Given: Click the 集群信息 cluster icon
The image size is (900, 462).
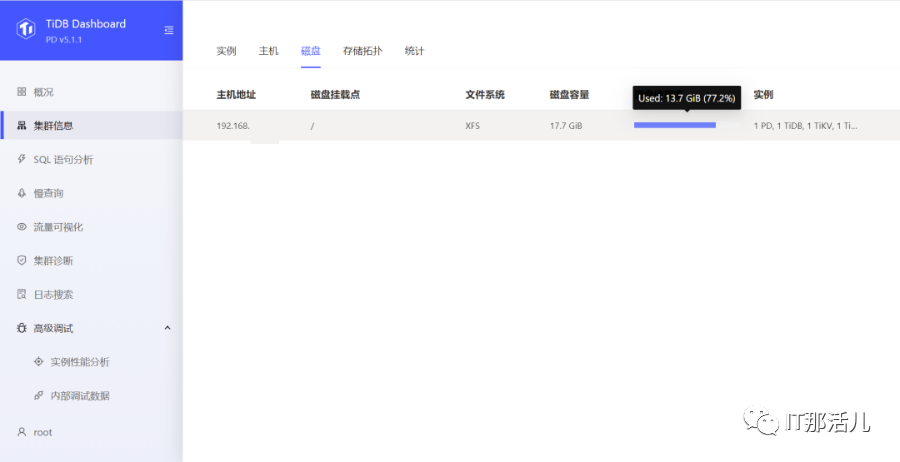Looking at the screenshot, I should 22,126.
